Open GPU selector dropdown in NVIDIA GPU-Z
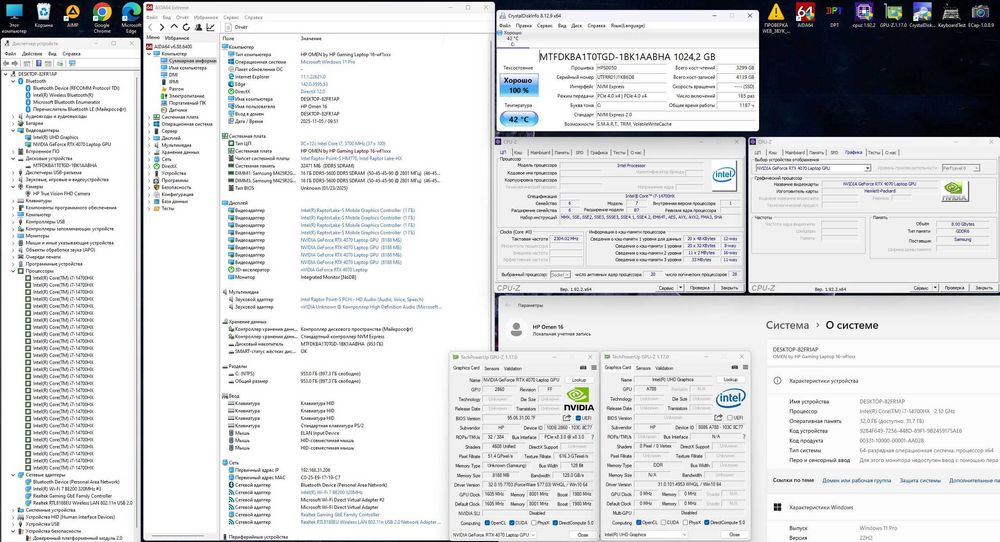This screenshot has height=542, width=1000. coord(494,535)
